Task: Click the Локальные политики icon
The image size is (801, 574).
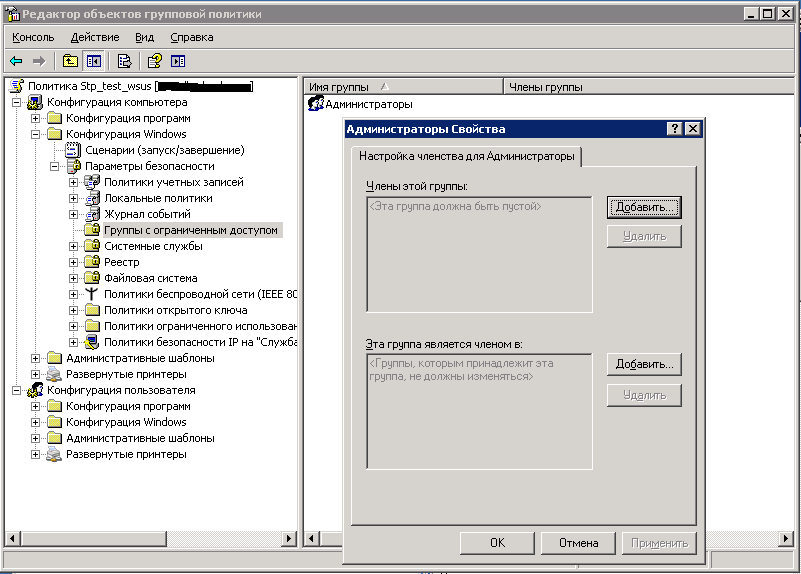Action: tap(92, 198)
